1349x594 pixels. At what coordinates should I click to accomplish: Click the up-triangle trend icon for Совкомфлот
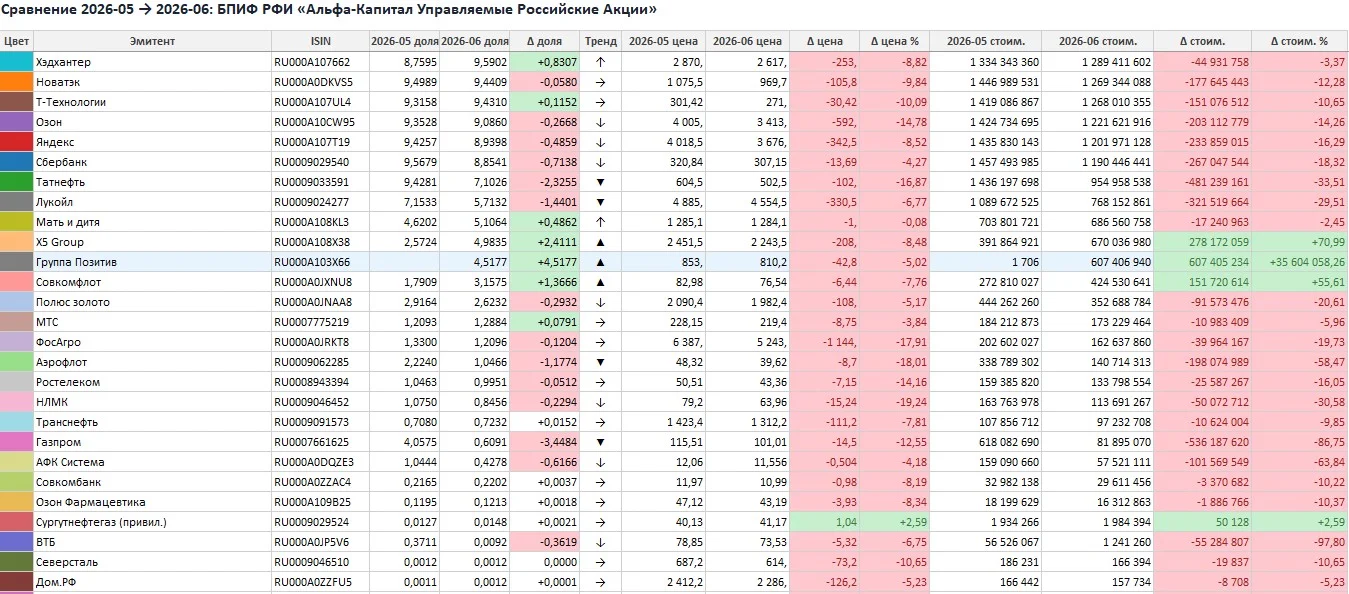tap(601, 282)
